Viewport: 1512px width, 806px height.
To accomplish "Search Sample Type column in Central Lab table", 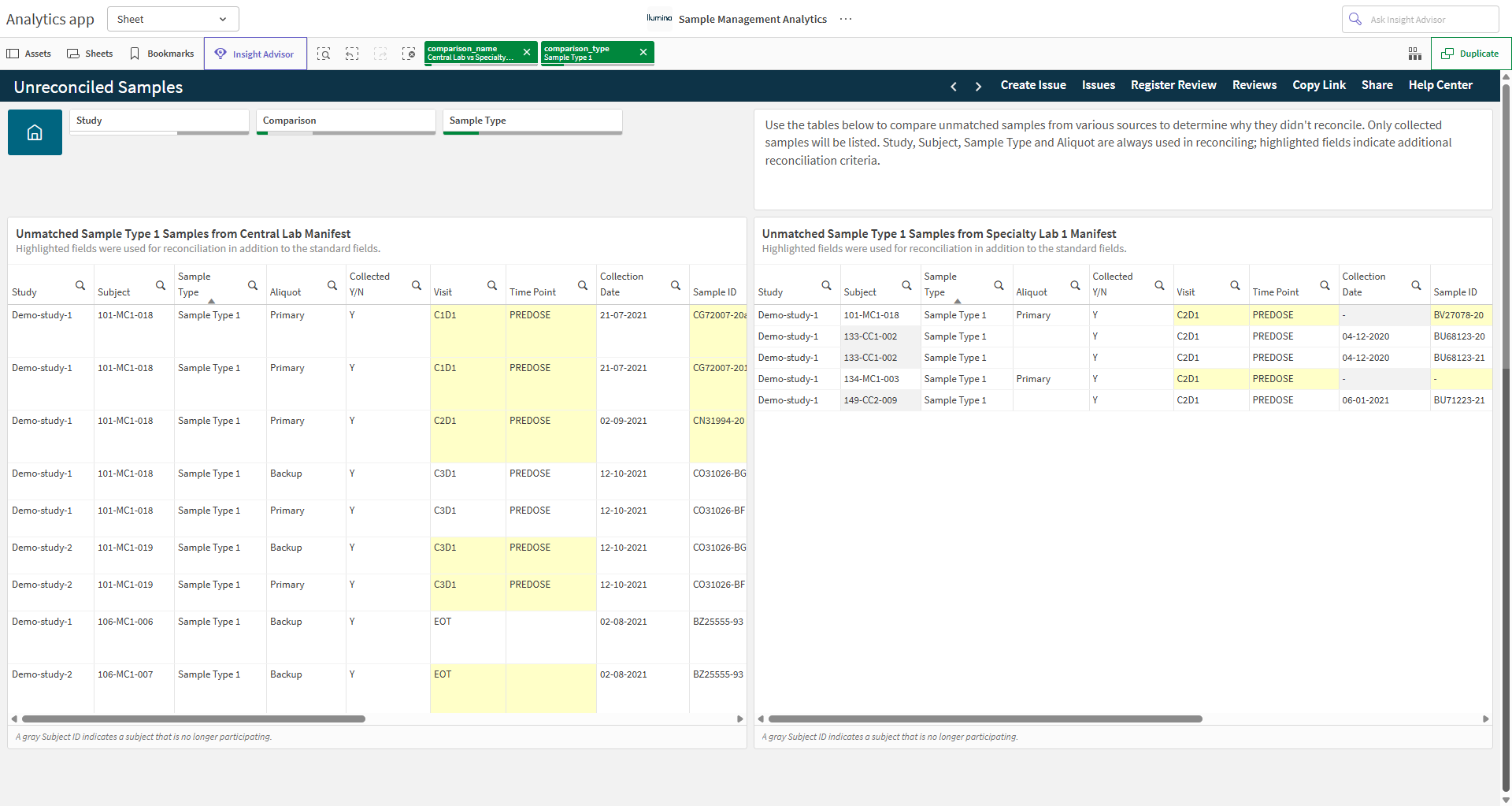I will point(253,285).
